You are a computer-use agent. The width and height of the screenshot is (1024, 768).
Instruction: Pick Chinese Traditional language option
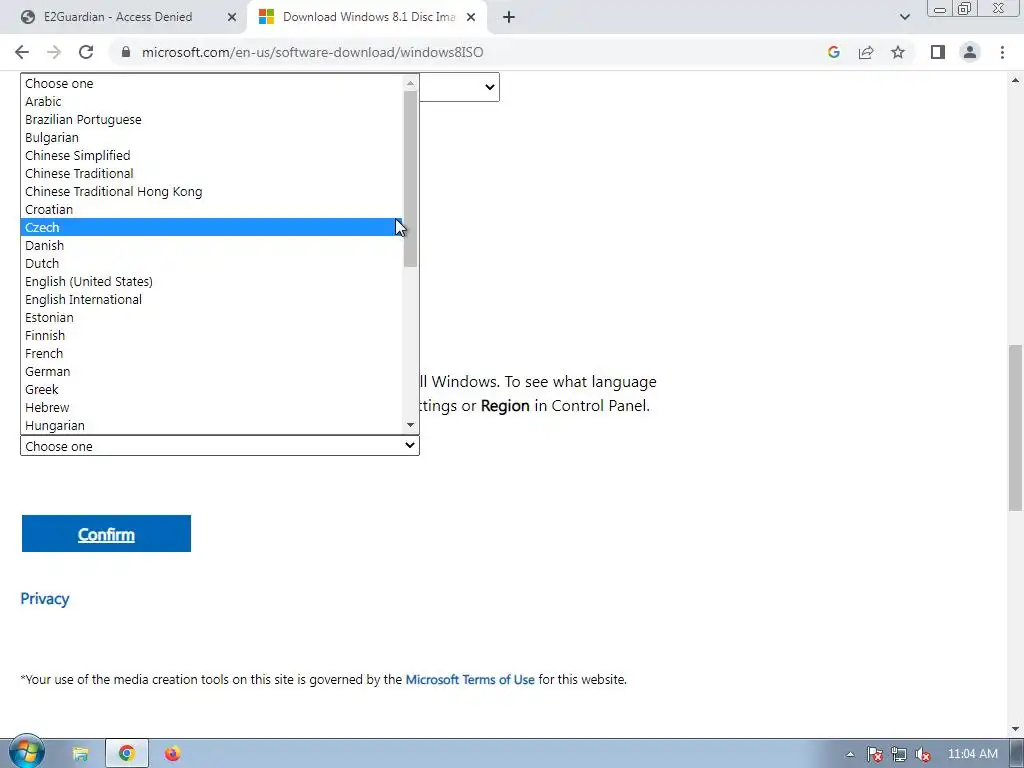tap(212, 173)
